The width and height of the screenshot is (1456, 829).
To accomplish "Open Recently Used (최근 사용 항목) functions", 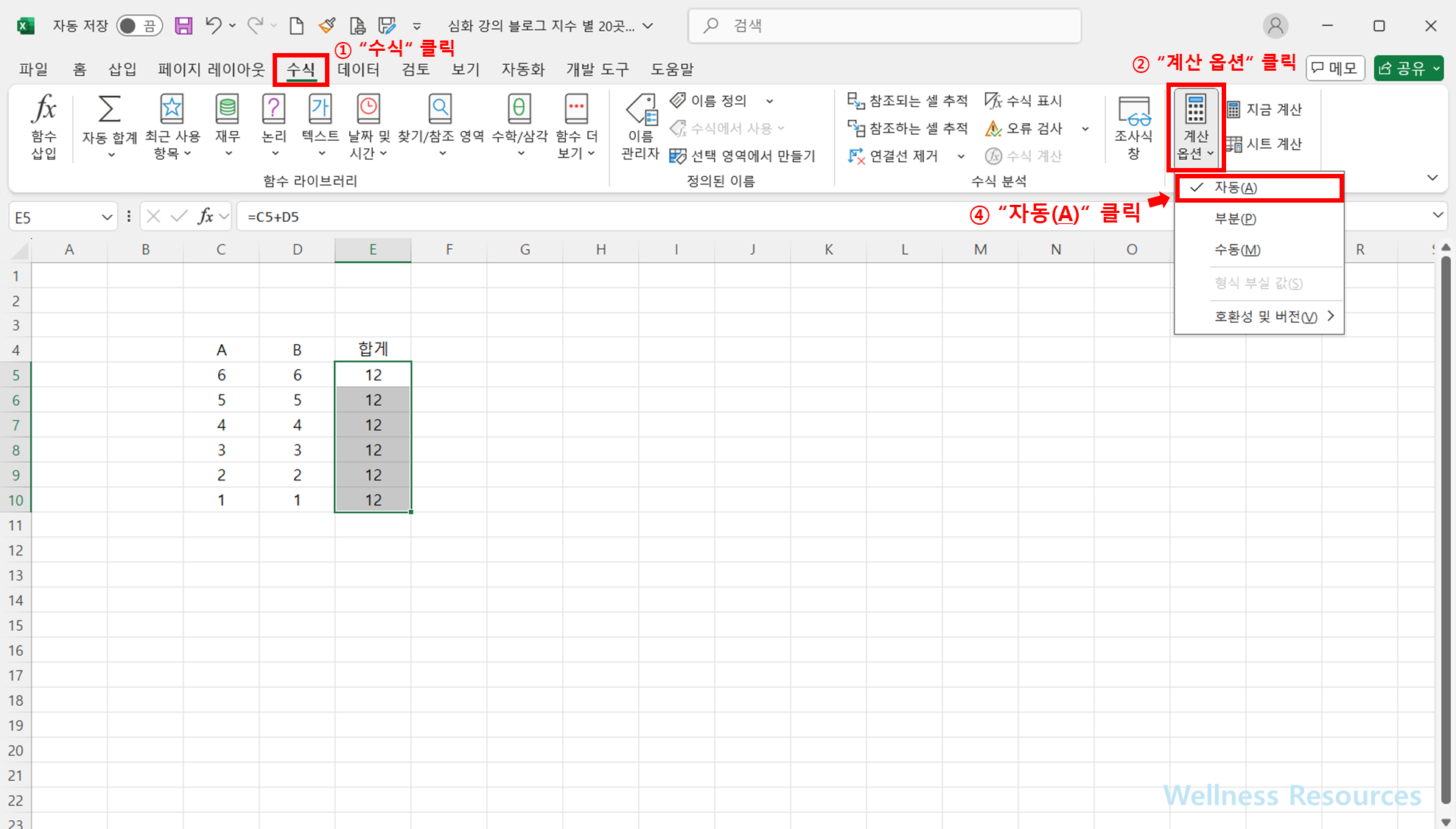I will tap(172, 127).
